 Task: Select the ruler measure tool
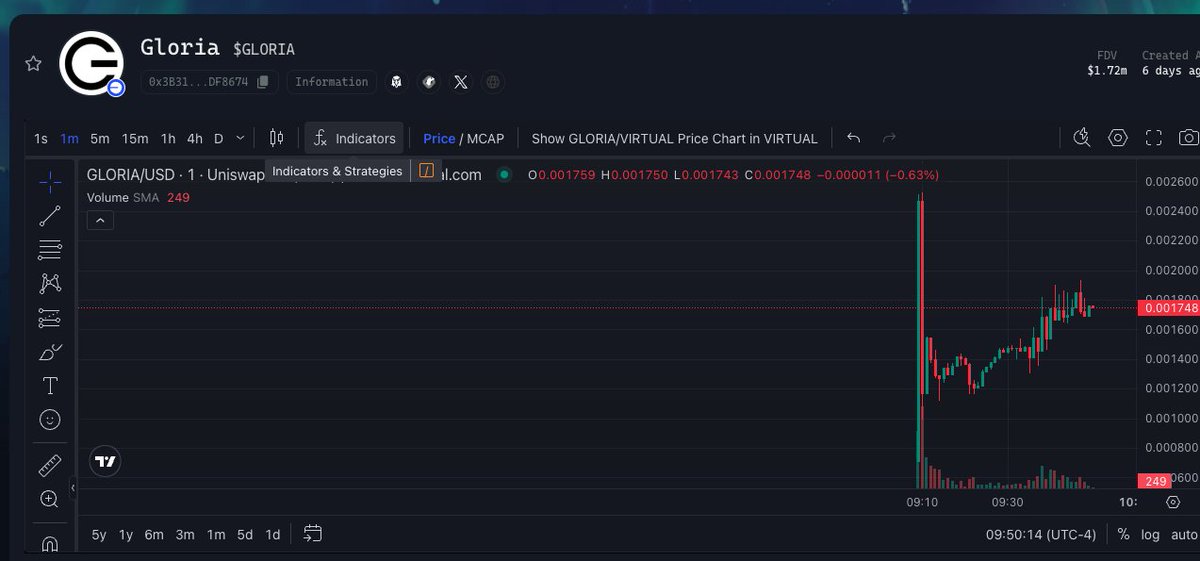point(50,465)
